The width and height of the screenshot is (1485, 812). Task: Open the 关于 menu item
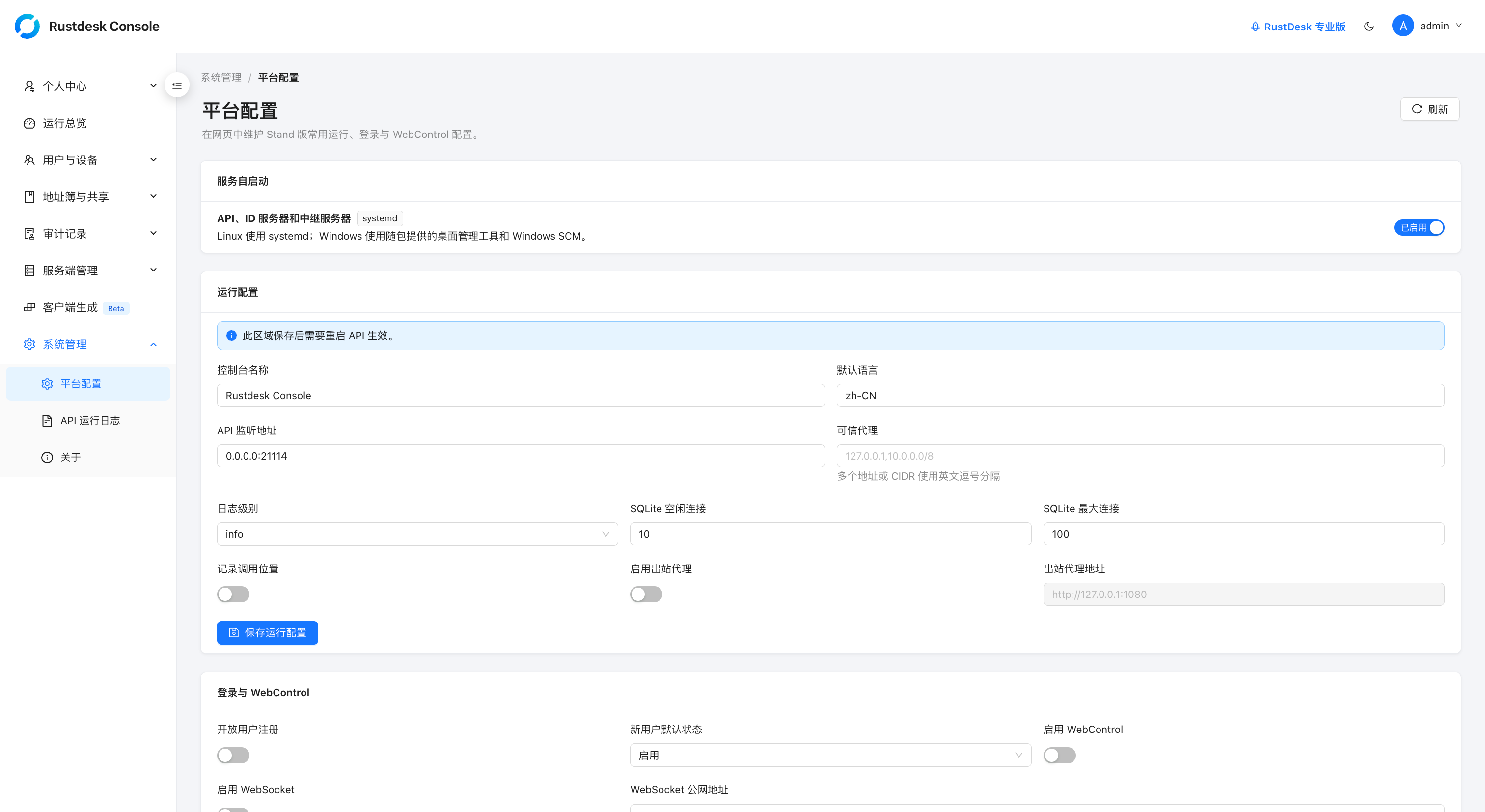(x=88, y=458)
